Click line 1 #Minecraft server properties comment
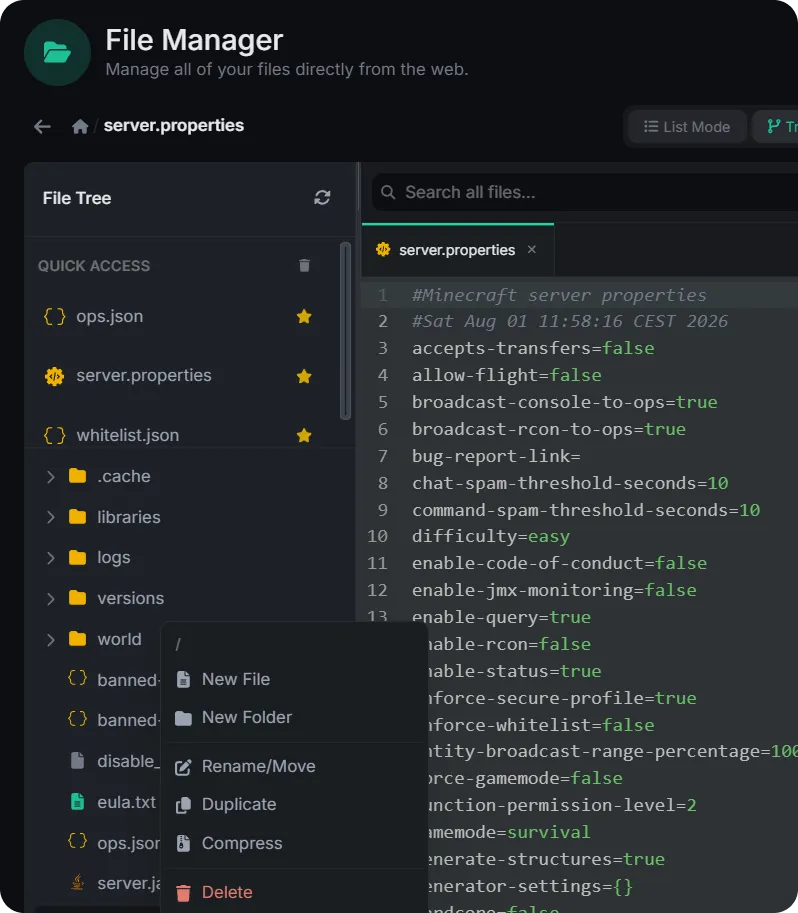This screenshot has height=913, width=798. tap(559, 295)
